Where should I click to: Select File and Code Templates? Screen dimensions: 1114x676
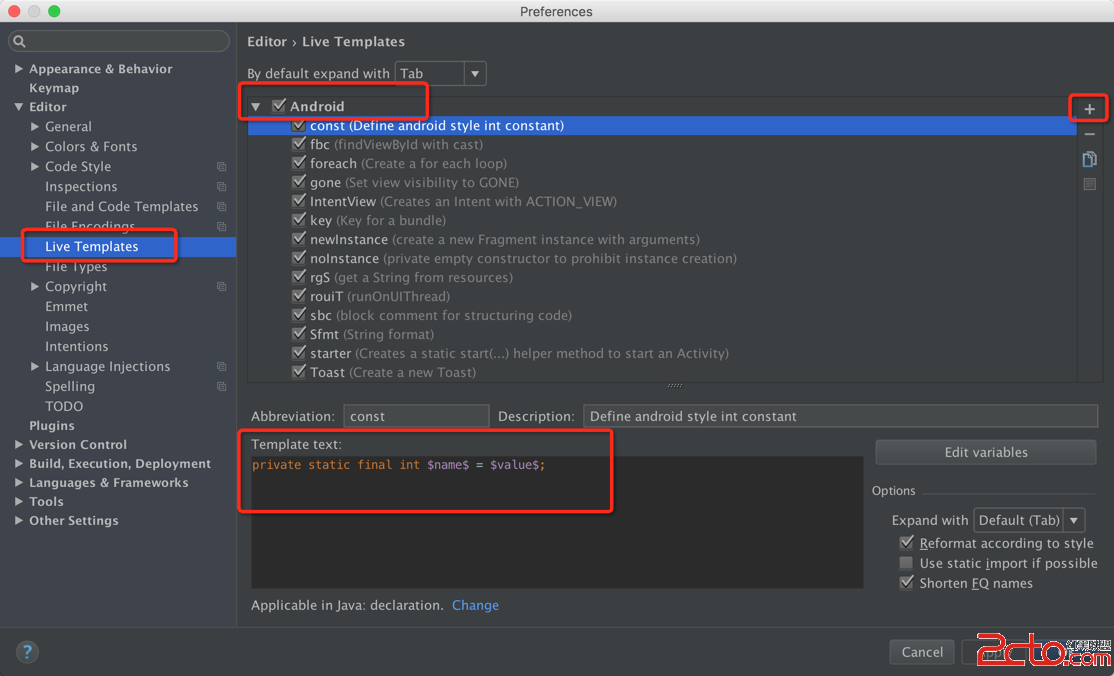click(121, 207)
